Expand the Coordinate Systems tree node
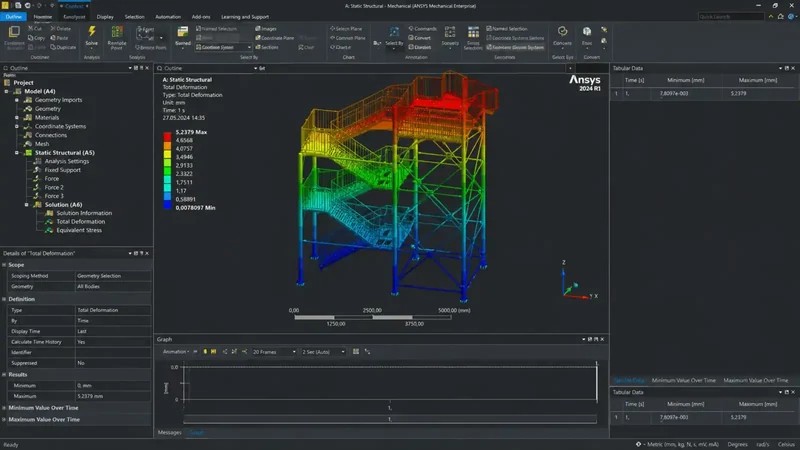The height and width of the screenshot is (450, 800). pos(17,126)
